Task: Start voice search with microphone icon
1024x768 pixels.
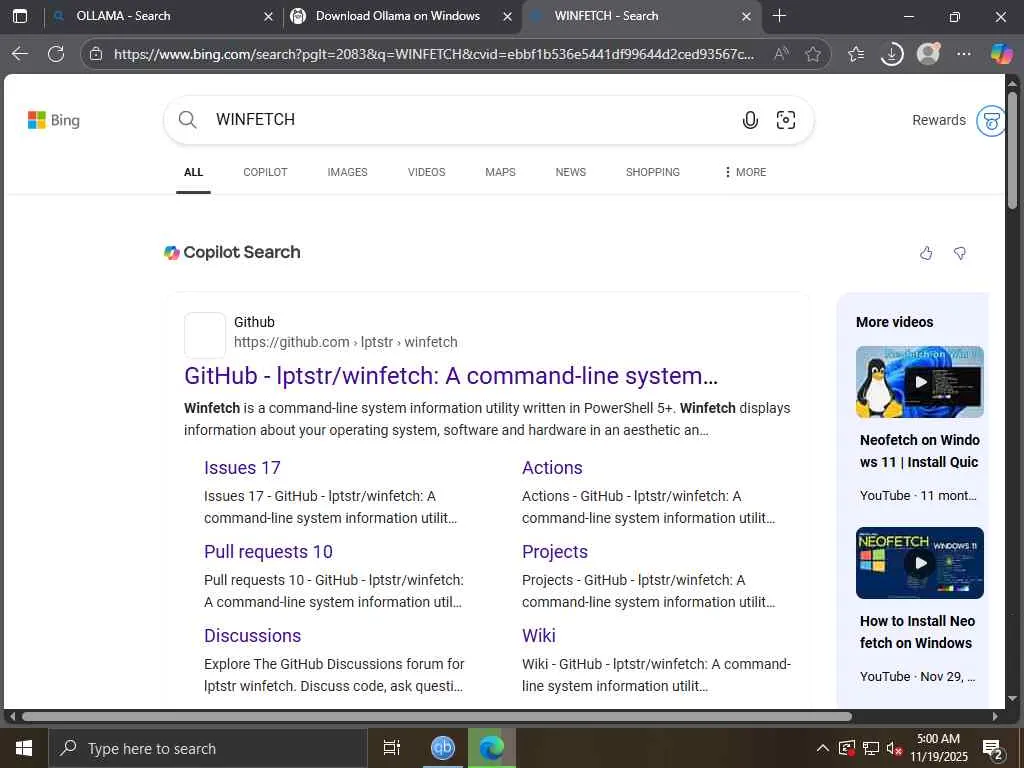Action: point(750,120)
